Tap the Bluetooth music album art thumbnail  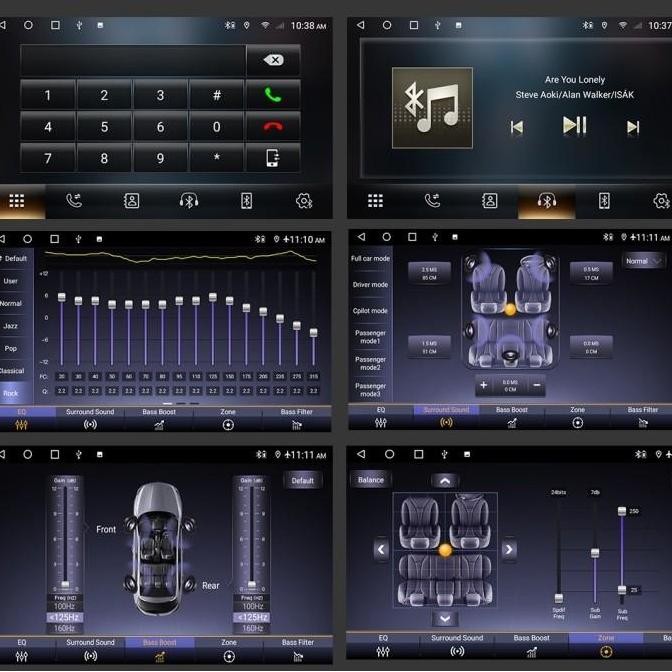(431, 108)
